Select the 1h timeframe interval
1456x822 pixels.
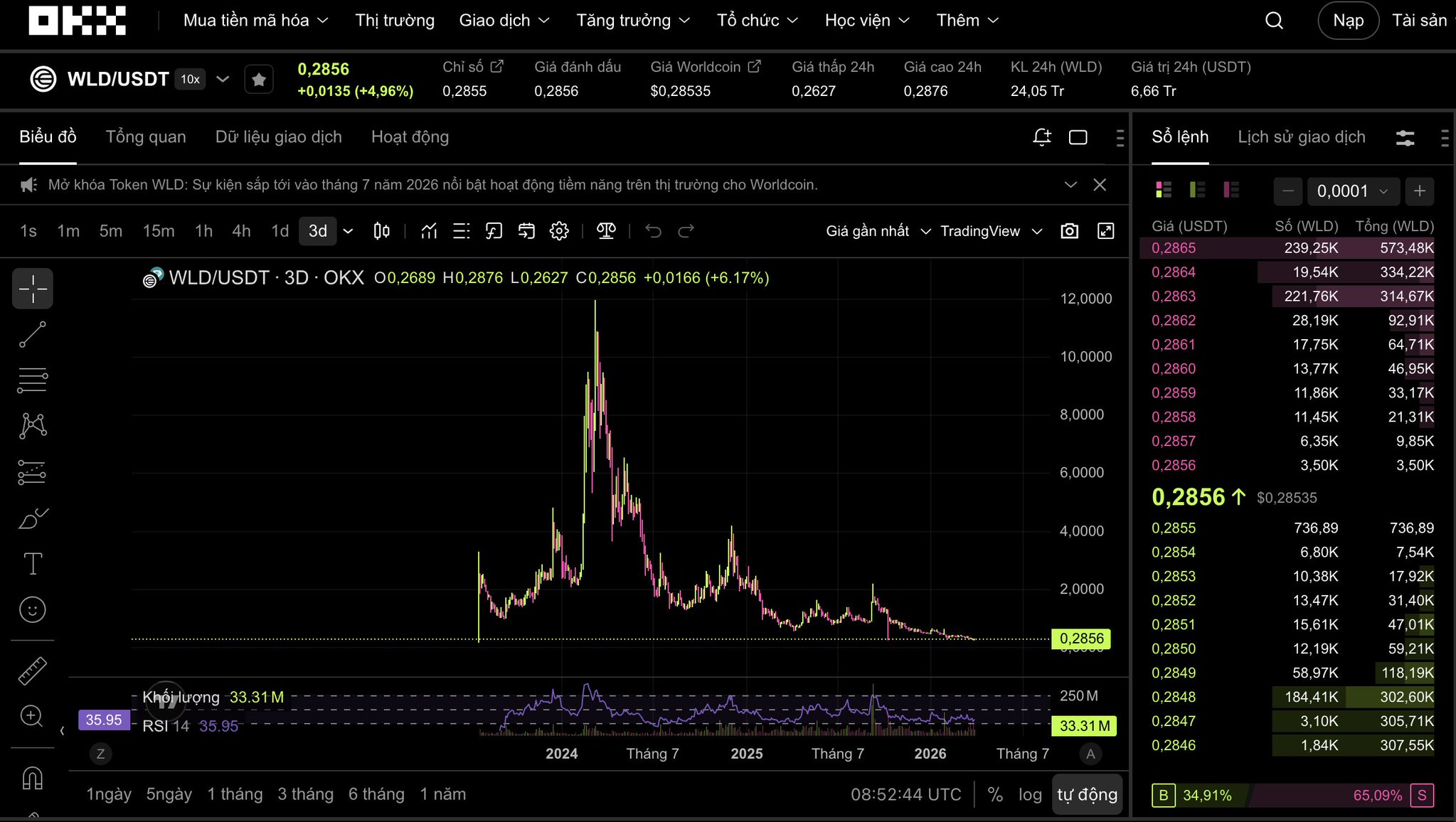coord(203,231)
